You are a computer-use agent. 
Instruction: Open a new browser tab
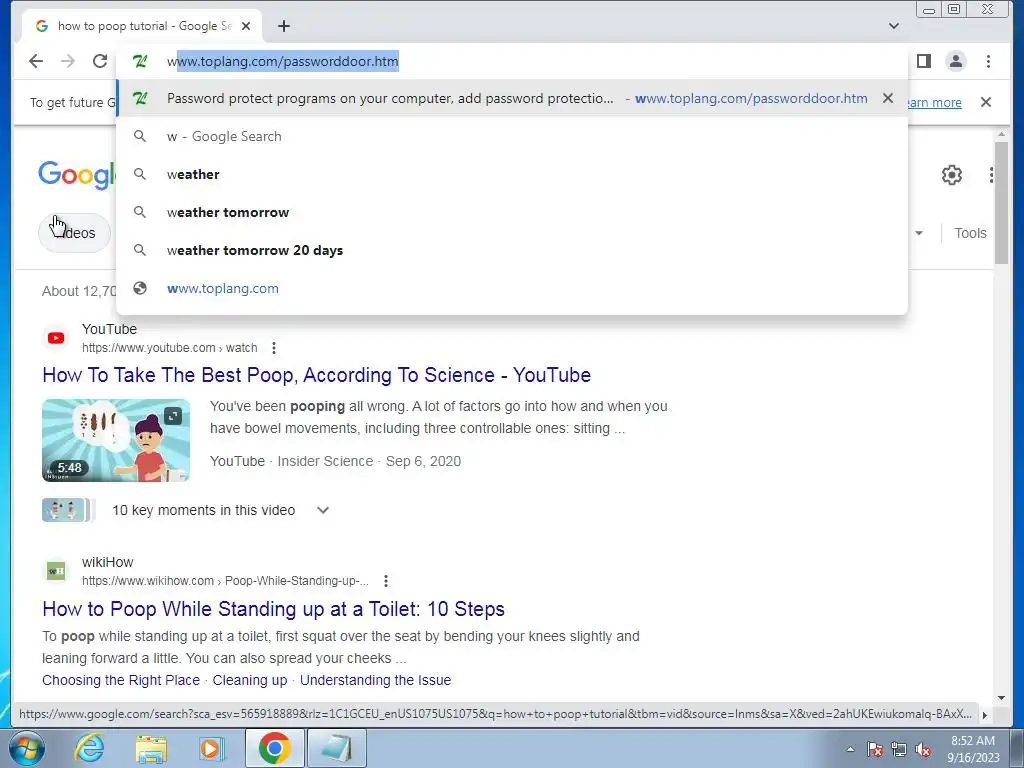coord(283,26)
